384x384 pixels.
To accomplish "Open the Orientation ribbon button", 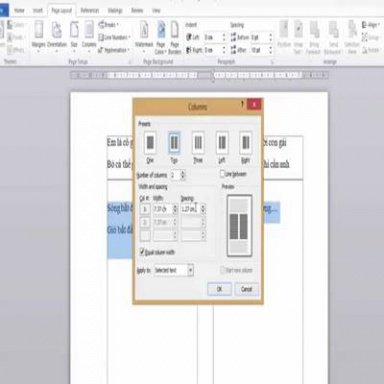I will [x=57, y=36].
